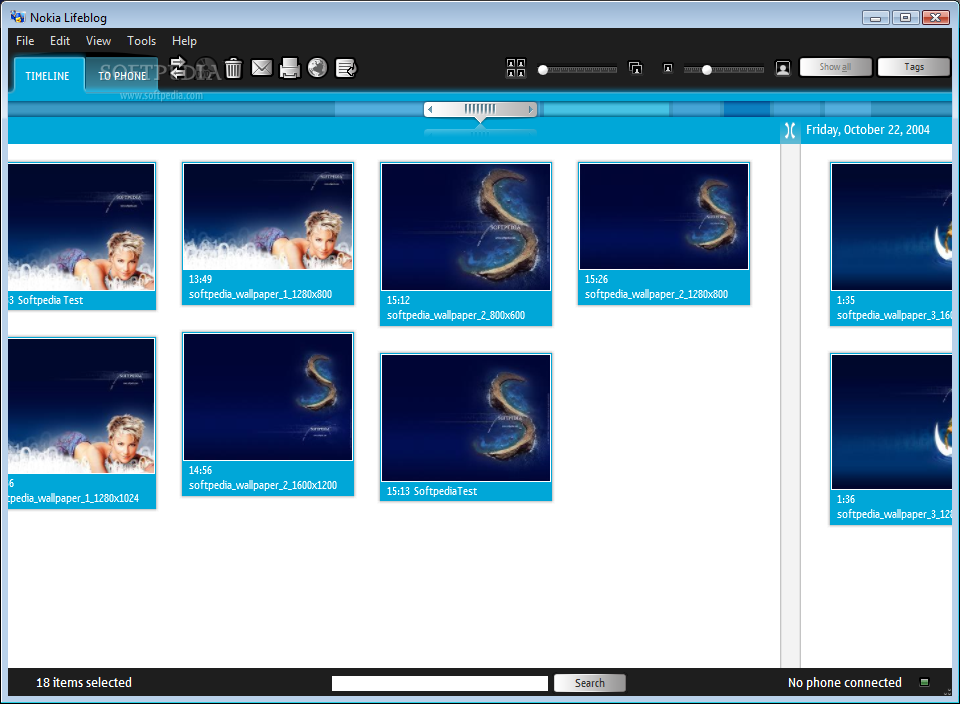The width and height of the screenshot is (960, 704).
Task: Click the four-thumbnails grid icon
Action: (x=516, y=68)
